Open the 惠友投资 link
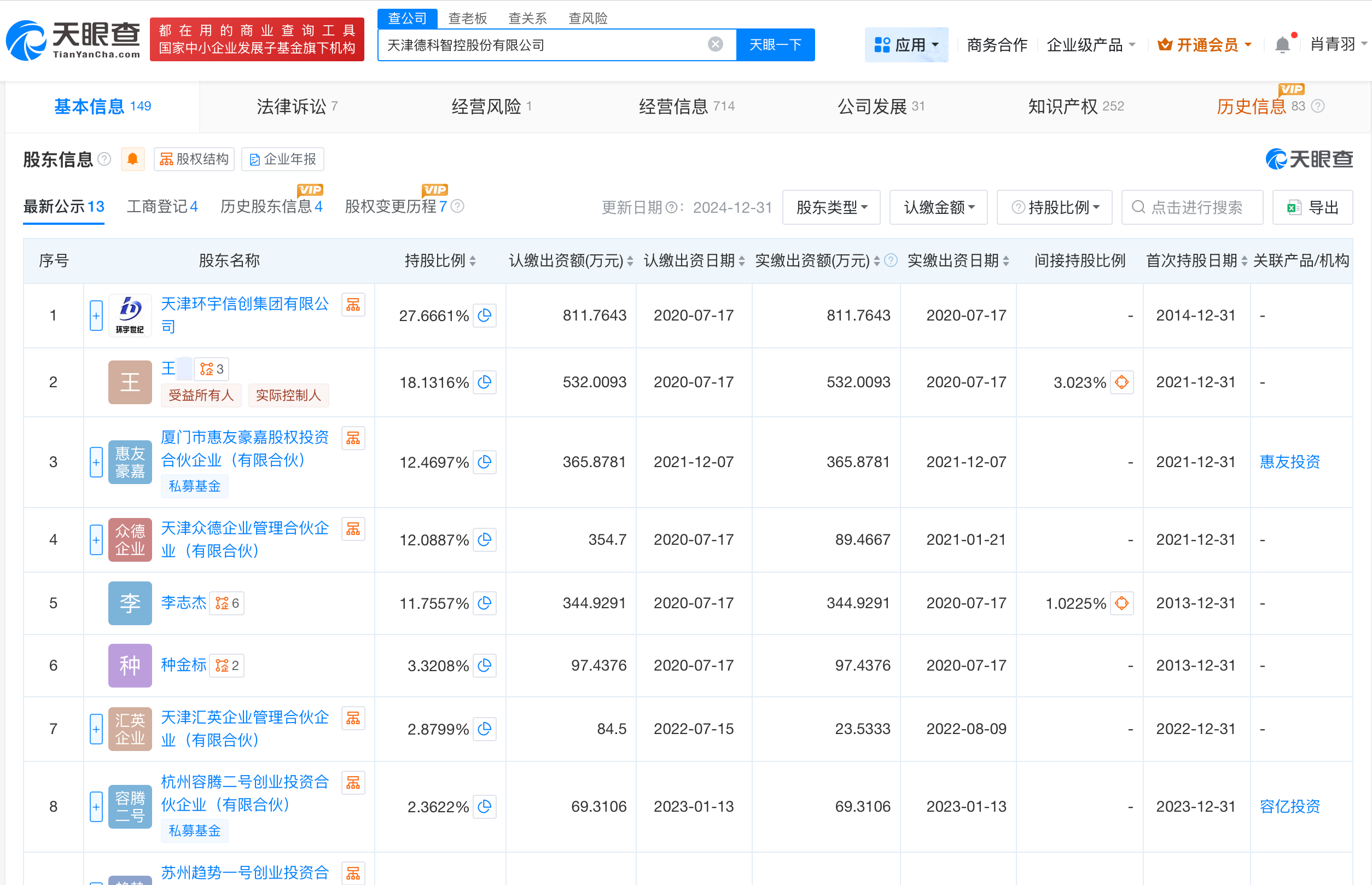Screen dimensions: 1372x885 pyautogui.click(x=1289, y=462)
